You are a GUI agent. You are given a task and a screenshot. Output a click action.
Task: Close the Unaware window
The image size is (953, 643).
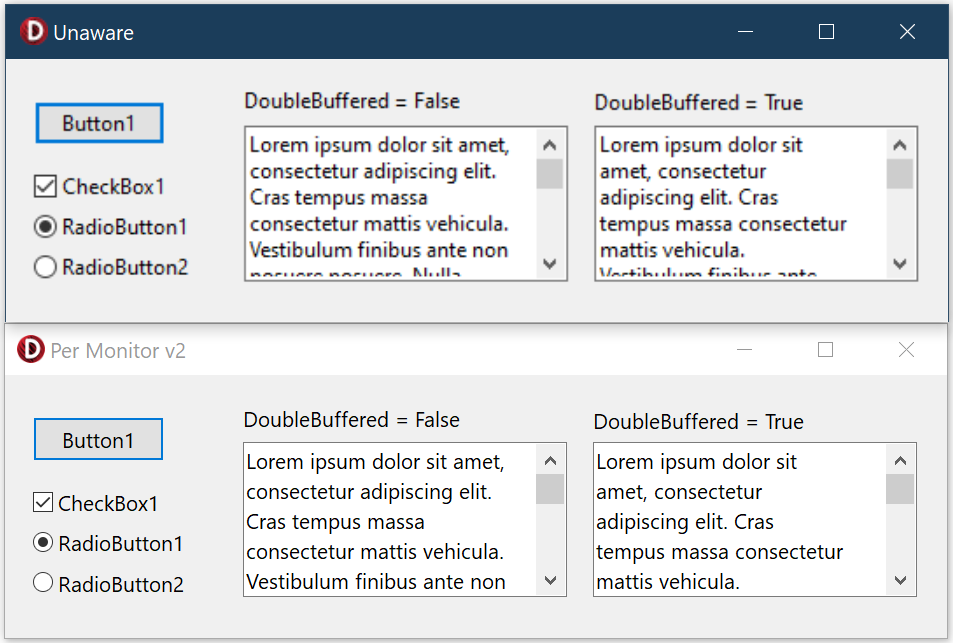[907, 32]
